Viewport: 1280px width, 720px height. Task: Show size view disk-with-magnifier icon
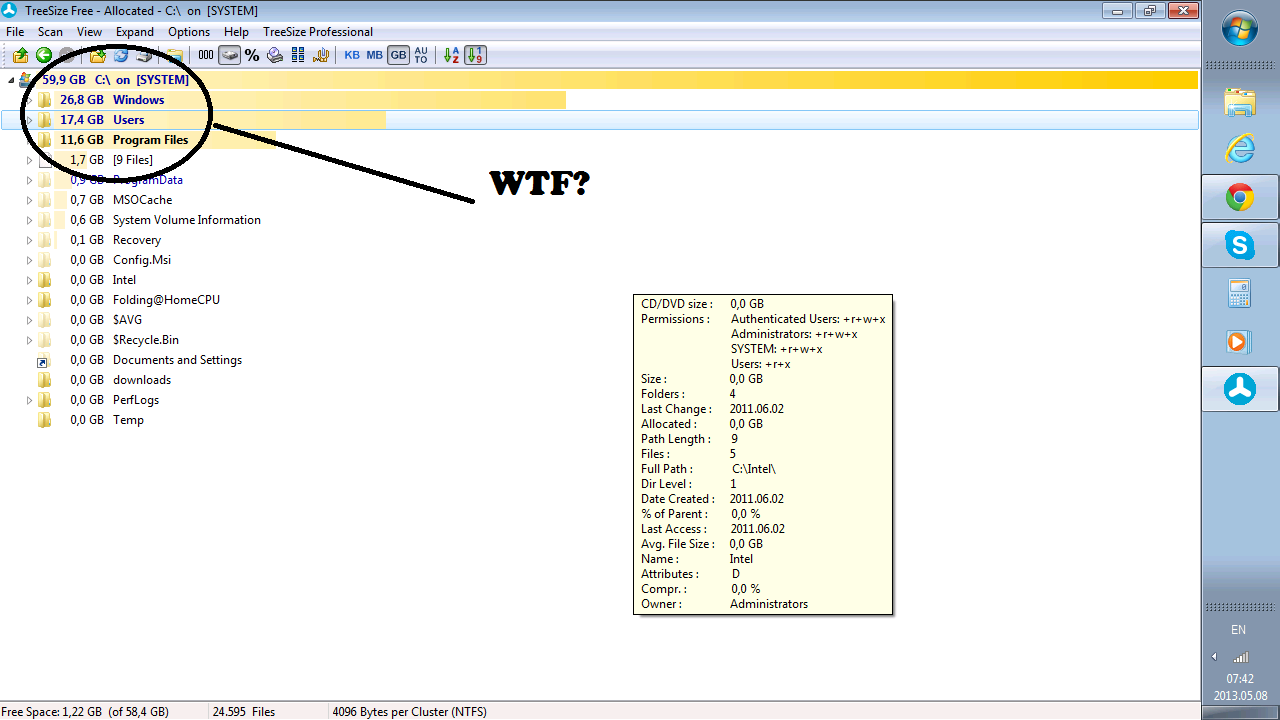tap(274, 55)
